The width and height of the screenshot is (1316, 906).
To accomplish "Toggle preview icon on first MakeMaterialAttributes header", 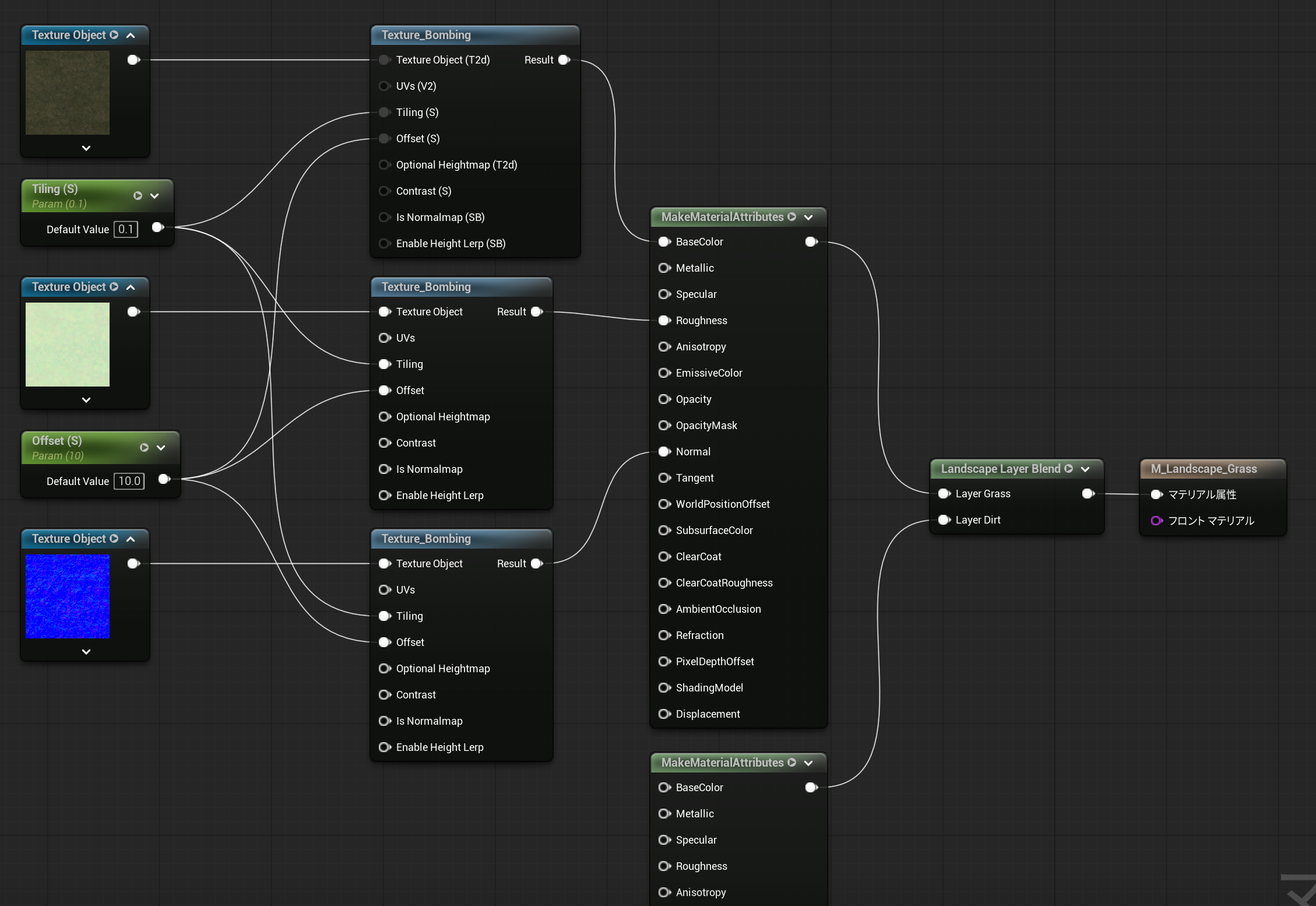I will [x=791, y=217].
